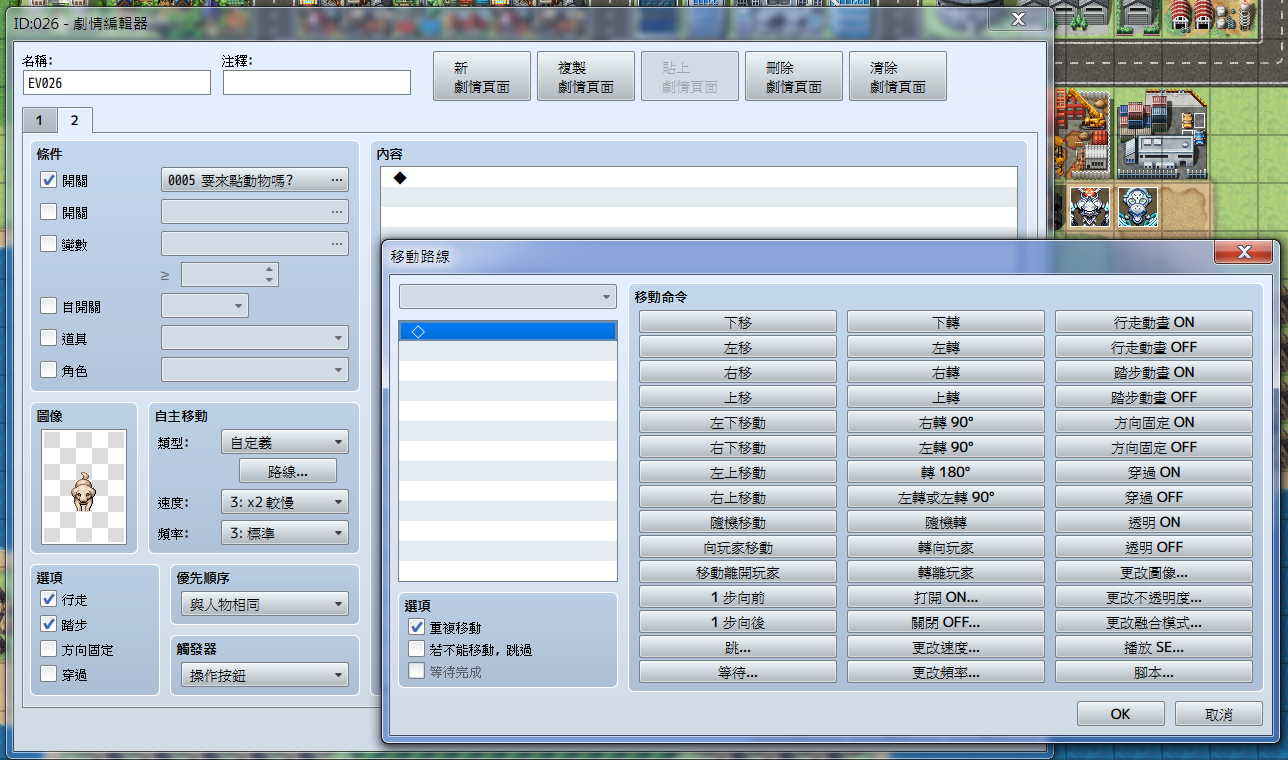Screen dimensions: 1288x760
Task: Toggle the first 開關 condition checkbox
Action: click(x=48, y=181)
